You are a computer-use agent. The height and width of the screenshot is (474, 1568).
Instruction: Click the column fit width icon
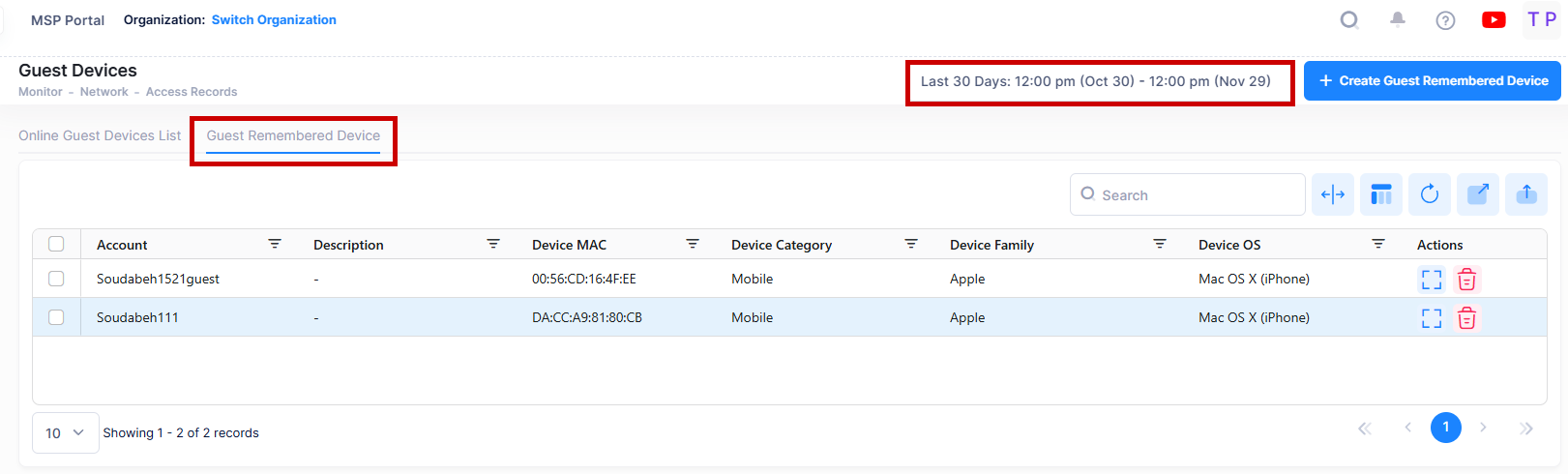pyautogui.click(x=1332, y=195)
